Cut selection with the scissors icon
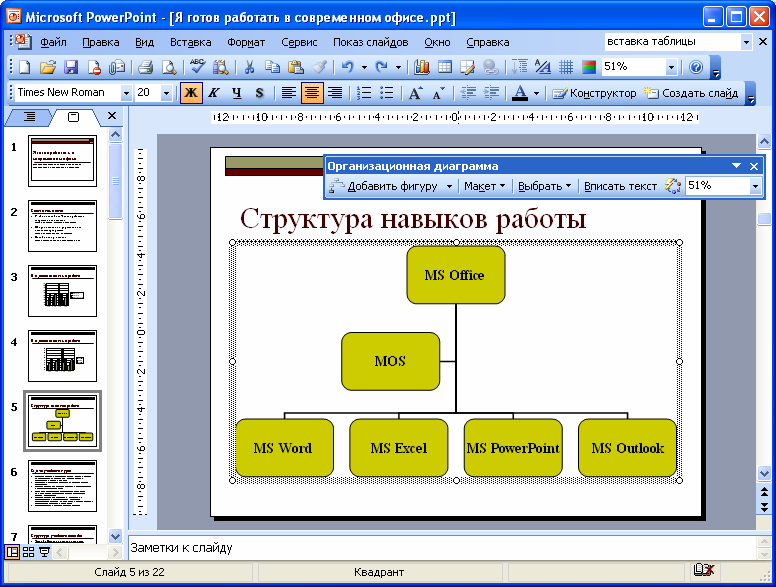The height and width of the screenshot is (587, 776). pyautogui.click(x=249, y=67)
